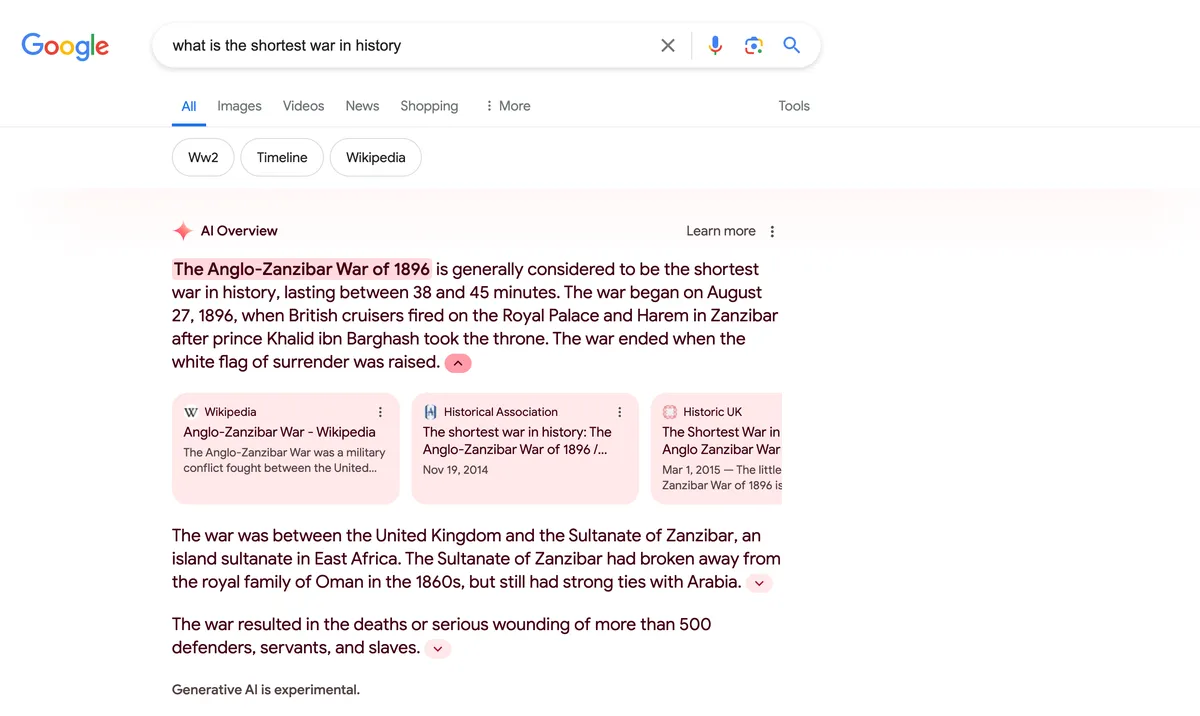This screenshot has width=1200, height=716.
Task: Expand the war casualties paragraph
Action: pos(437,648)
